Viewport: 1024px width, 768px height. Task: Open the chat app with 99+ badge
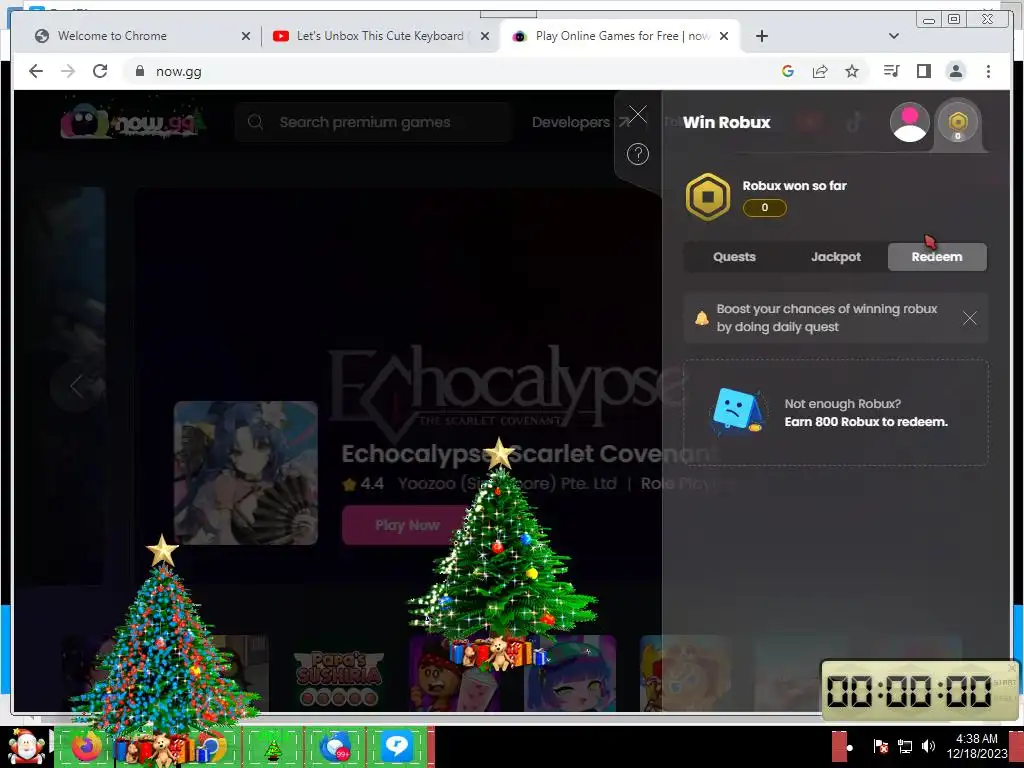pyautogui.click(x=335, y=746)
